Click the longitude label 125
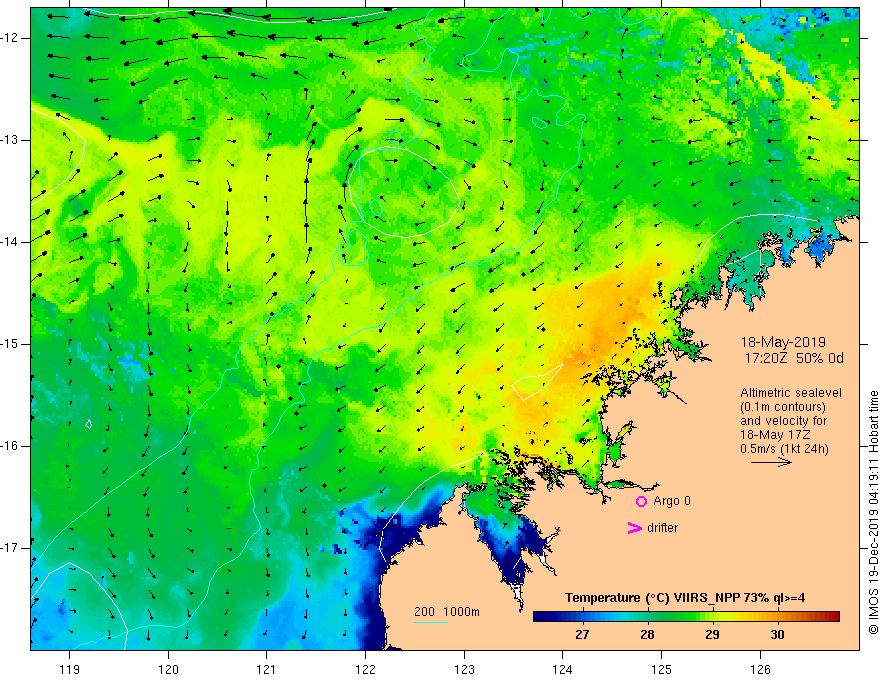The width and height of the screenshot is (880, 680). [661, 669]
